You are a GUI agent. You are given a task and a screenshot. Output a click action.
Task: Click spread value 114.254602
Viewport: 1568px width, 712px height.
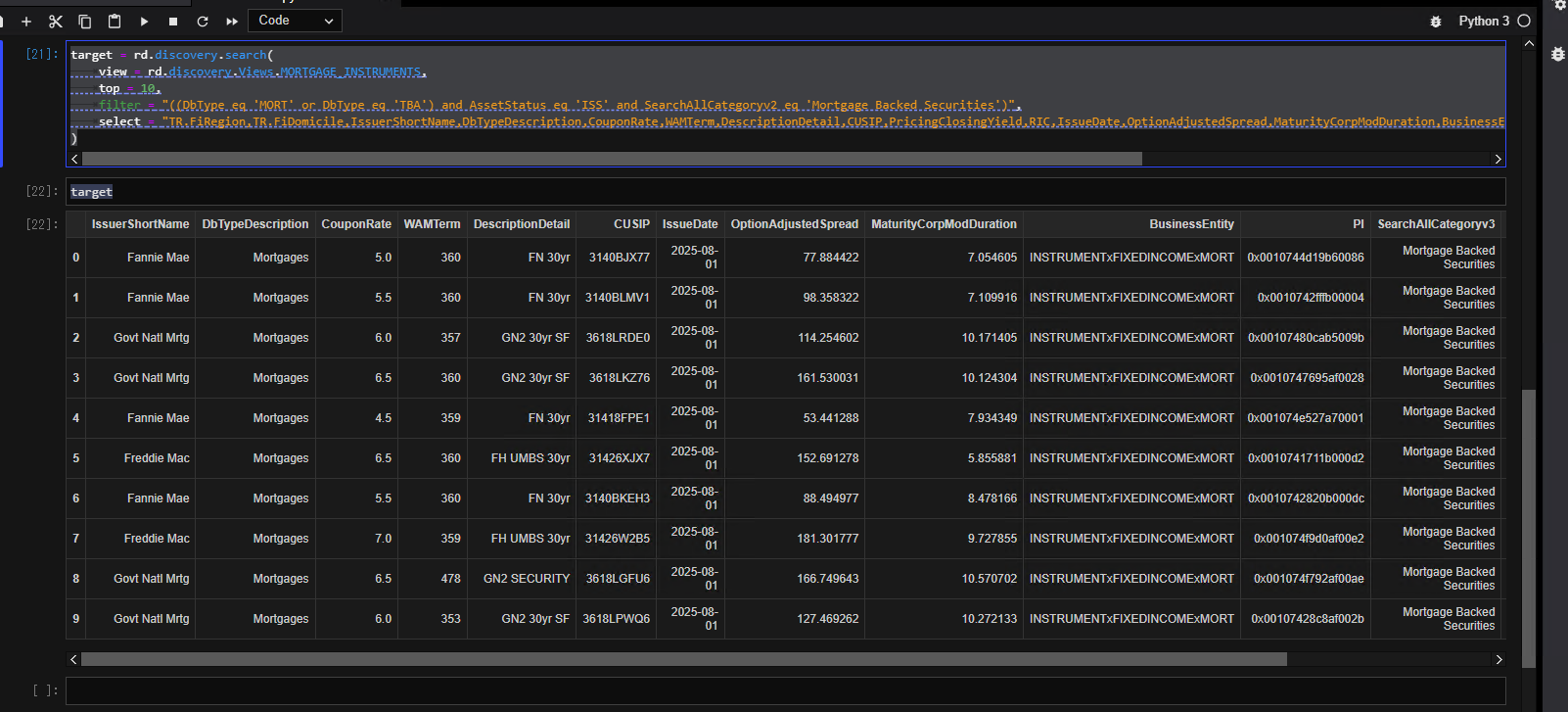828,338
